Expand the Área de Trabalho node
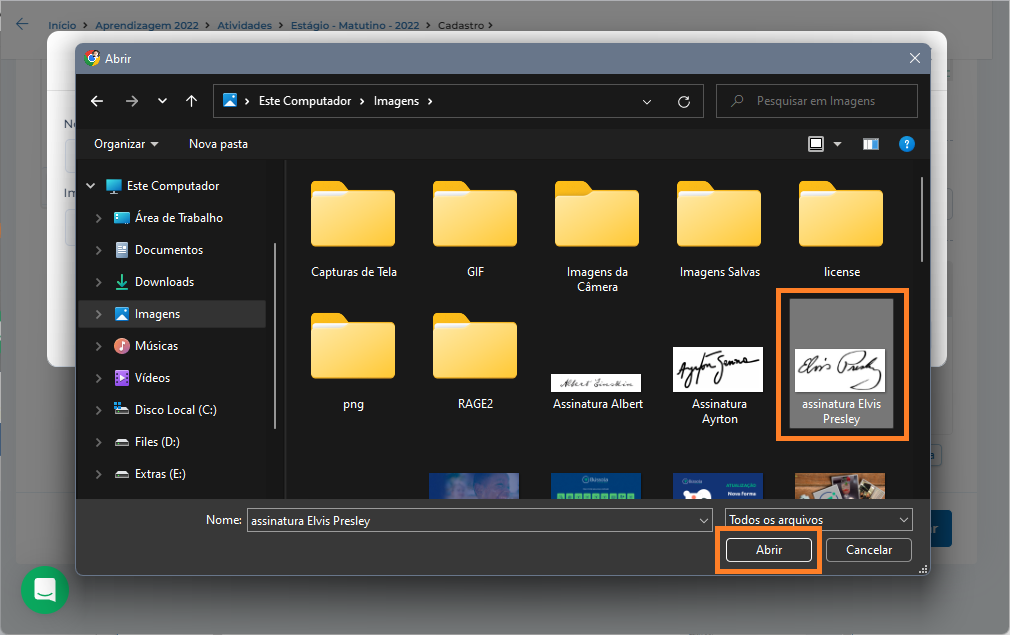Image resolution: width=1010 pixels, height=635 pixels. (x=99, y=218)
